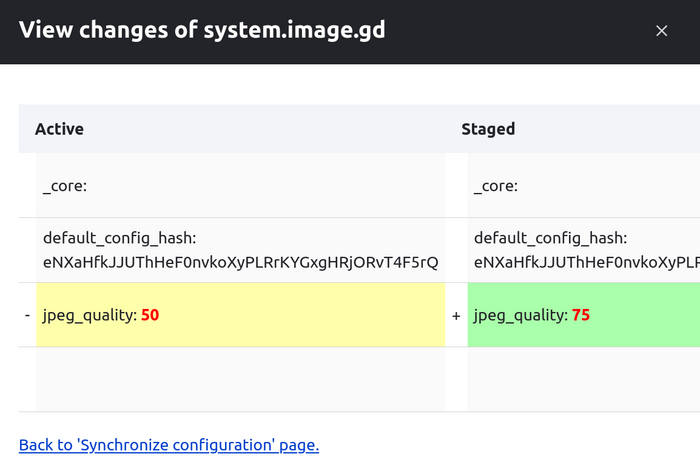Click the Active column header
This screenshot has height=468, width=700.
point(59,129)
